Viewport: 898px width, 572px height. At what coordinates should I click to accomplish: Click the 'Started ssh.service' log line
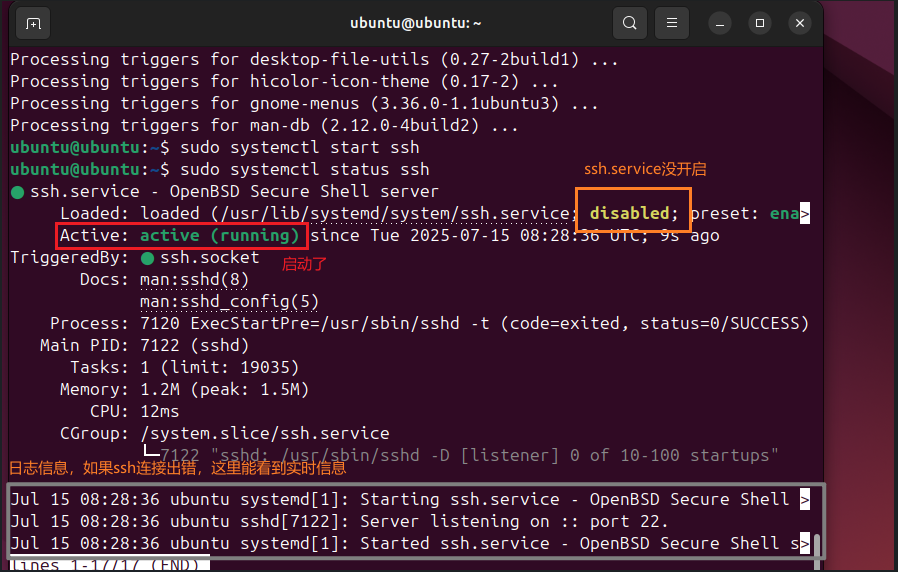click(x=409, y=544)
